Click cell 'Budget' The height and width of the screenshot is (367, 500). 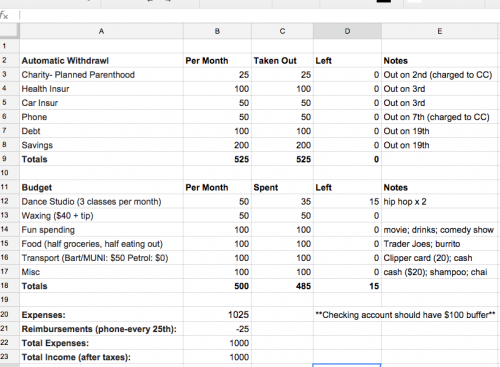pyautogui.click(x=101, y=187)
